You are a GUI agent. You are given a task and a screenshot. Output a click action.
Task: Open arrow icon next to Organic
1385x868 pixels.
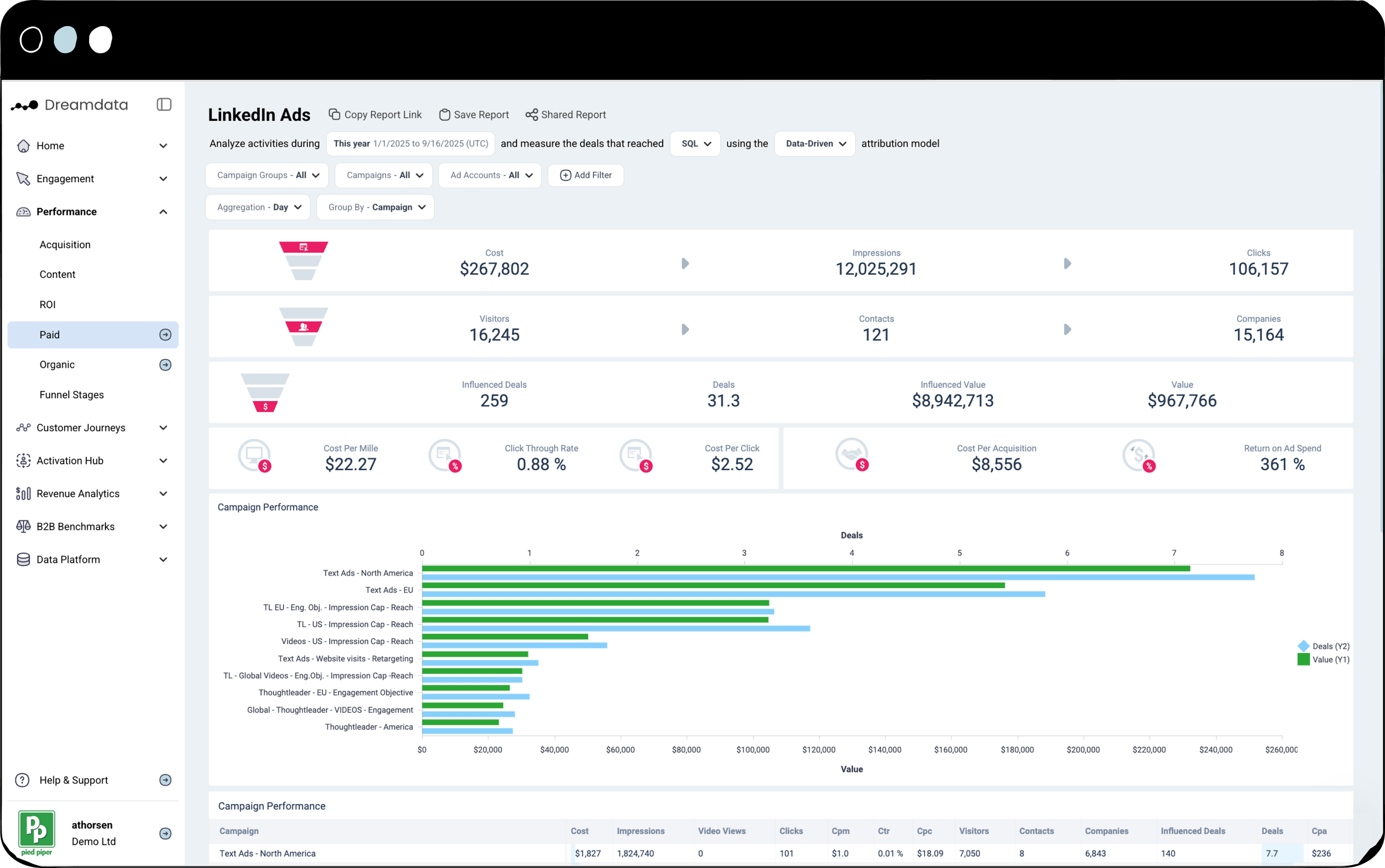pyautogui.click(x=165, y=364)
